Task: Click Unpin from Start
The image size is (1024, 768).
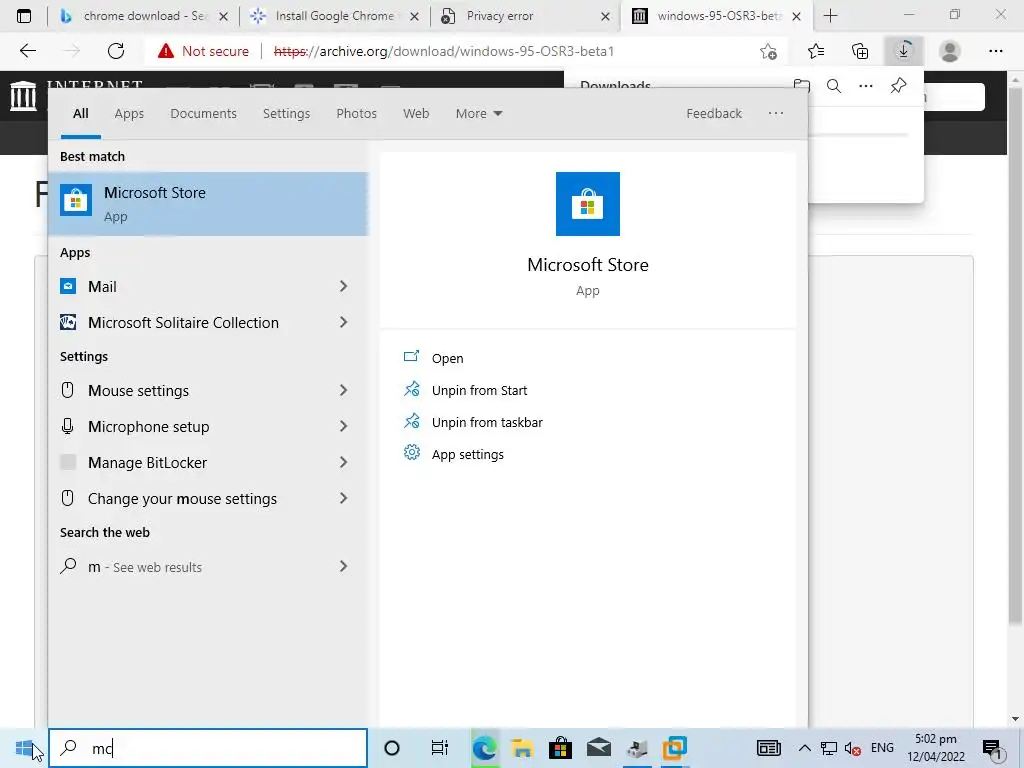Action: click(479, 391)
